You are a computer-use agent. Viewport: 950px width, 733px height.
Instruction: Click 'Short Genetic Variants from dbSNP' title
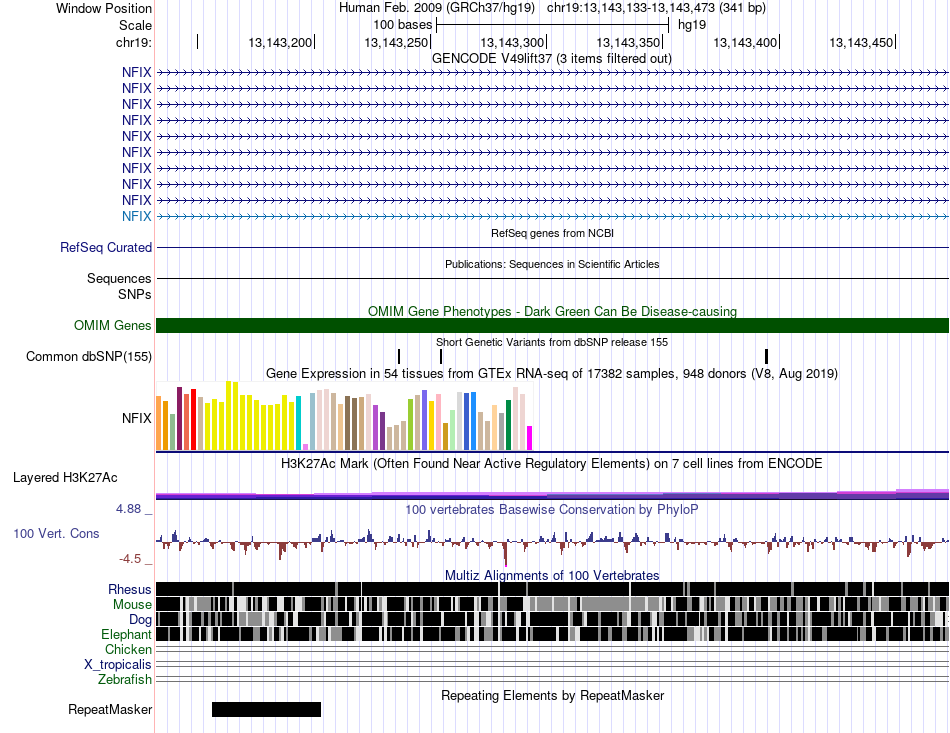coord(552,342)
